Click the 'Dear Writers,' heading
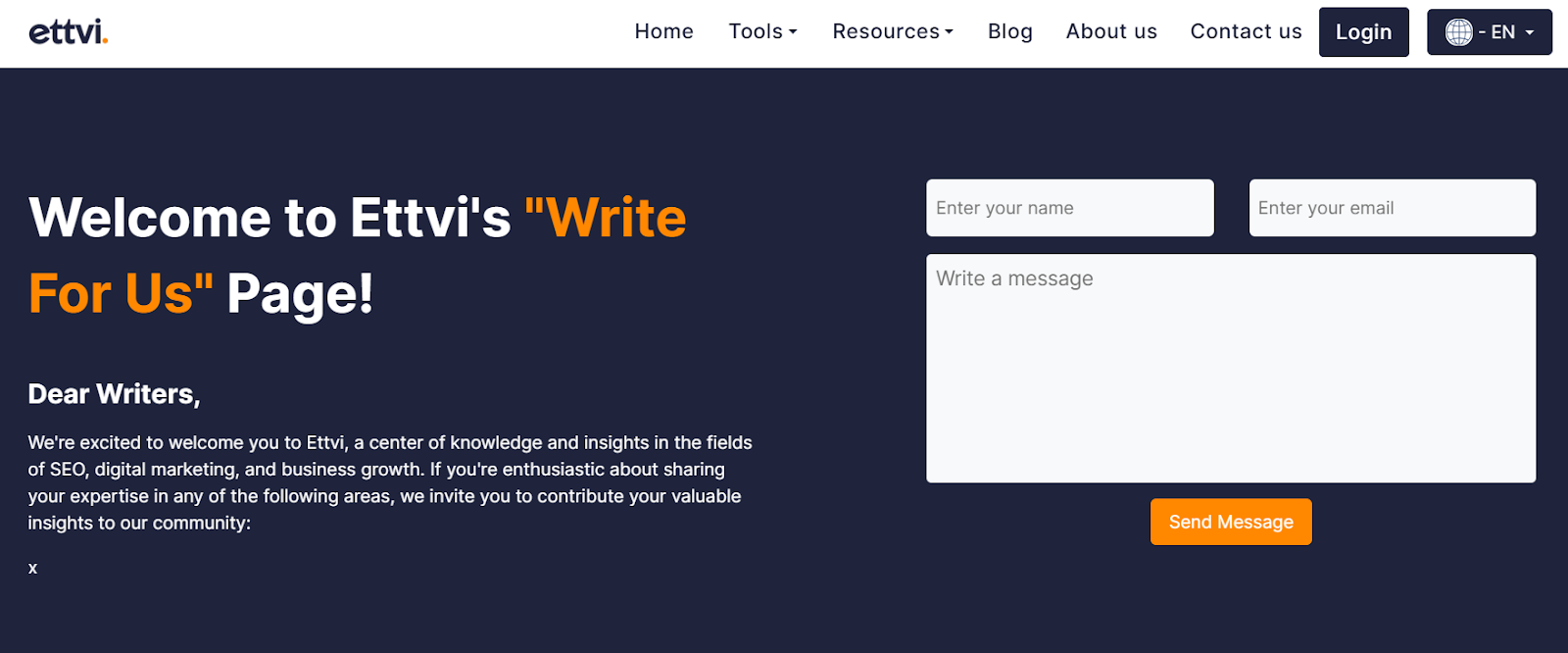Image resolution: width=1568 pixels, height=653 pixels. pos(114,394)
